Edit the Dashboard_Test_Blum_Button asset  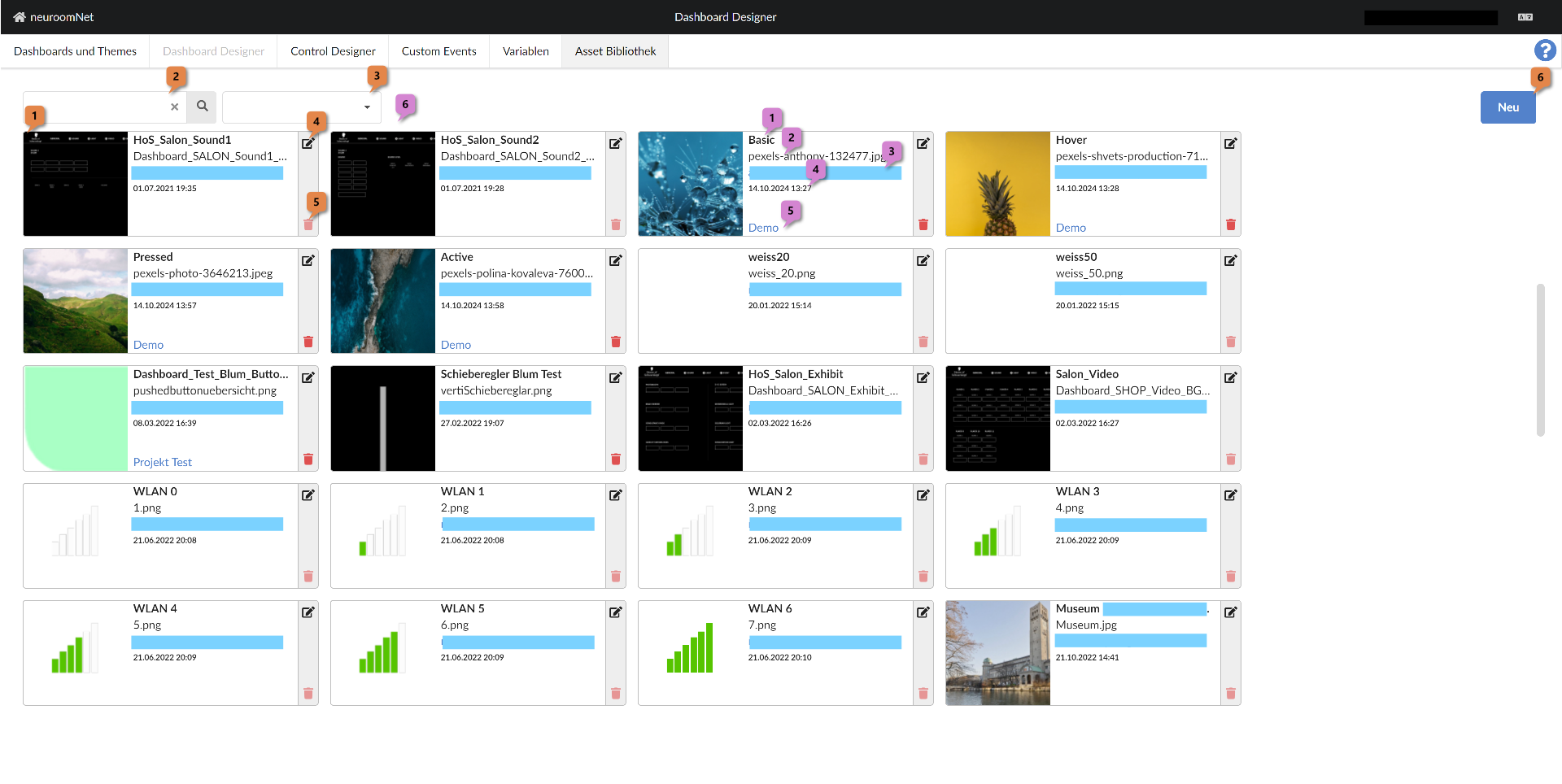[308, 377]
